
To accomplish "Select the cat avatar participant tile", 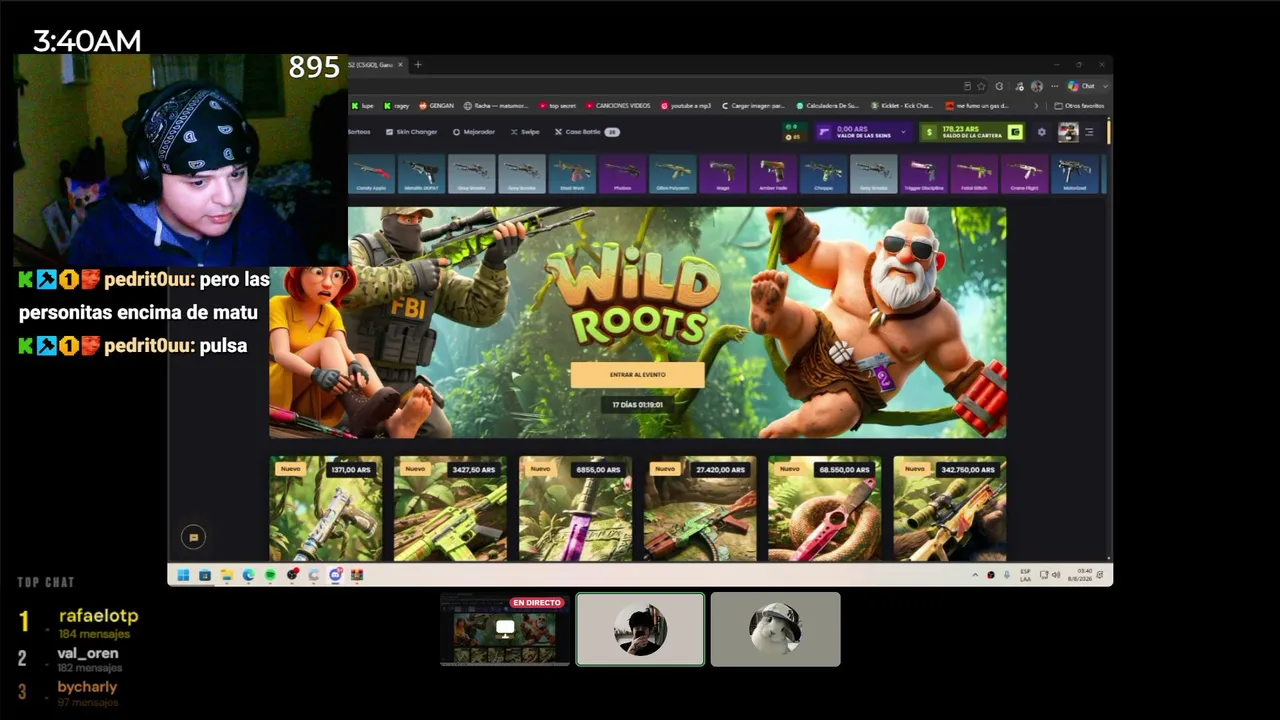I will (775, 629).
